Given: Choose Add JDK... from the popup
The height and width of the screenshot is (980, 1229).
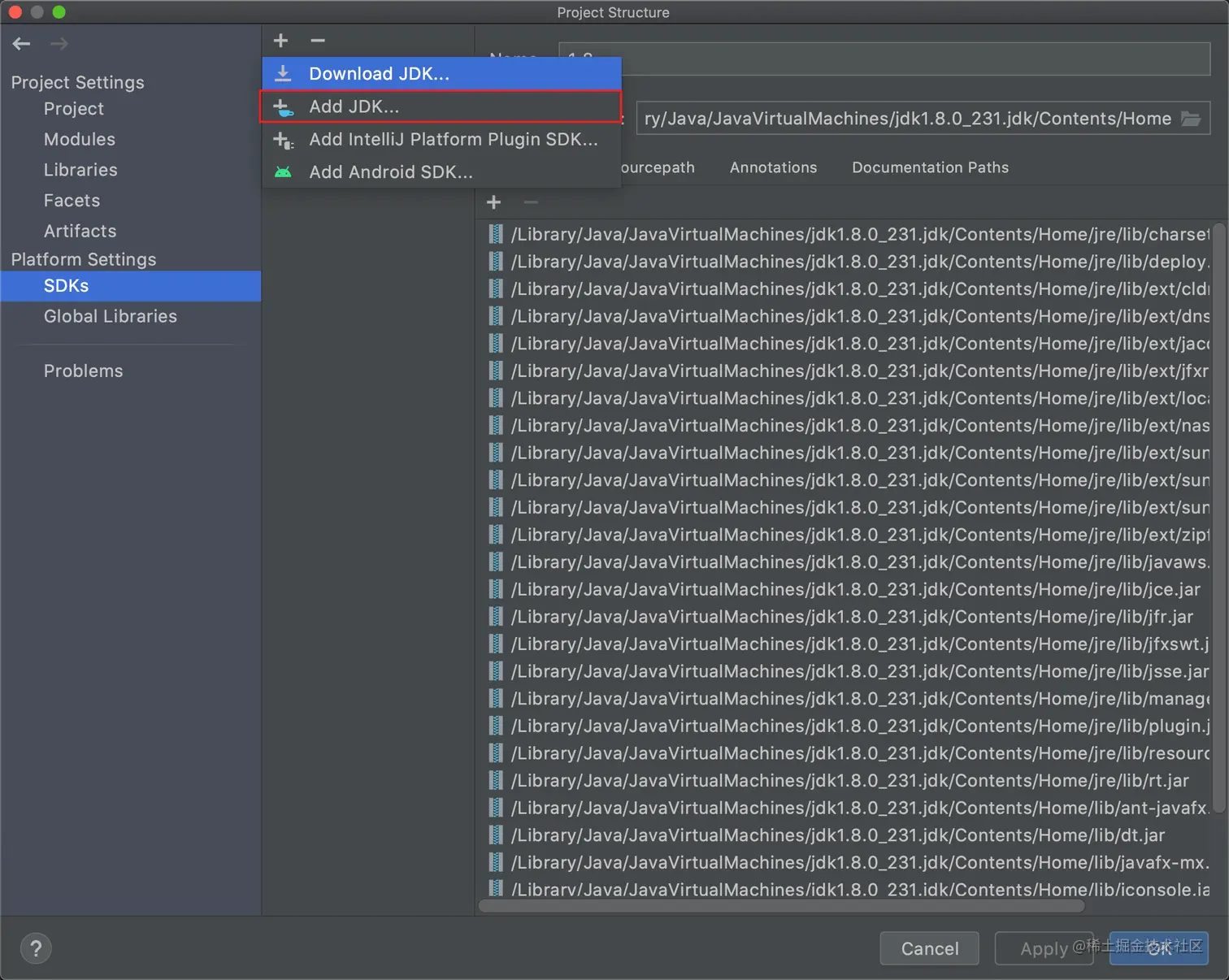Looking at the screenshot, I should pos(441,106).
